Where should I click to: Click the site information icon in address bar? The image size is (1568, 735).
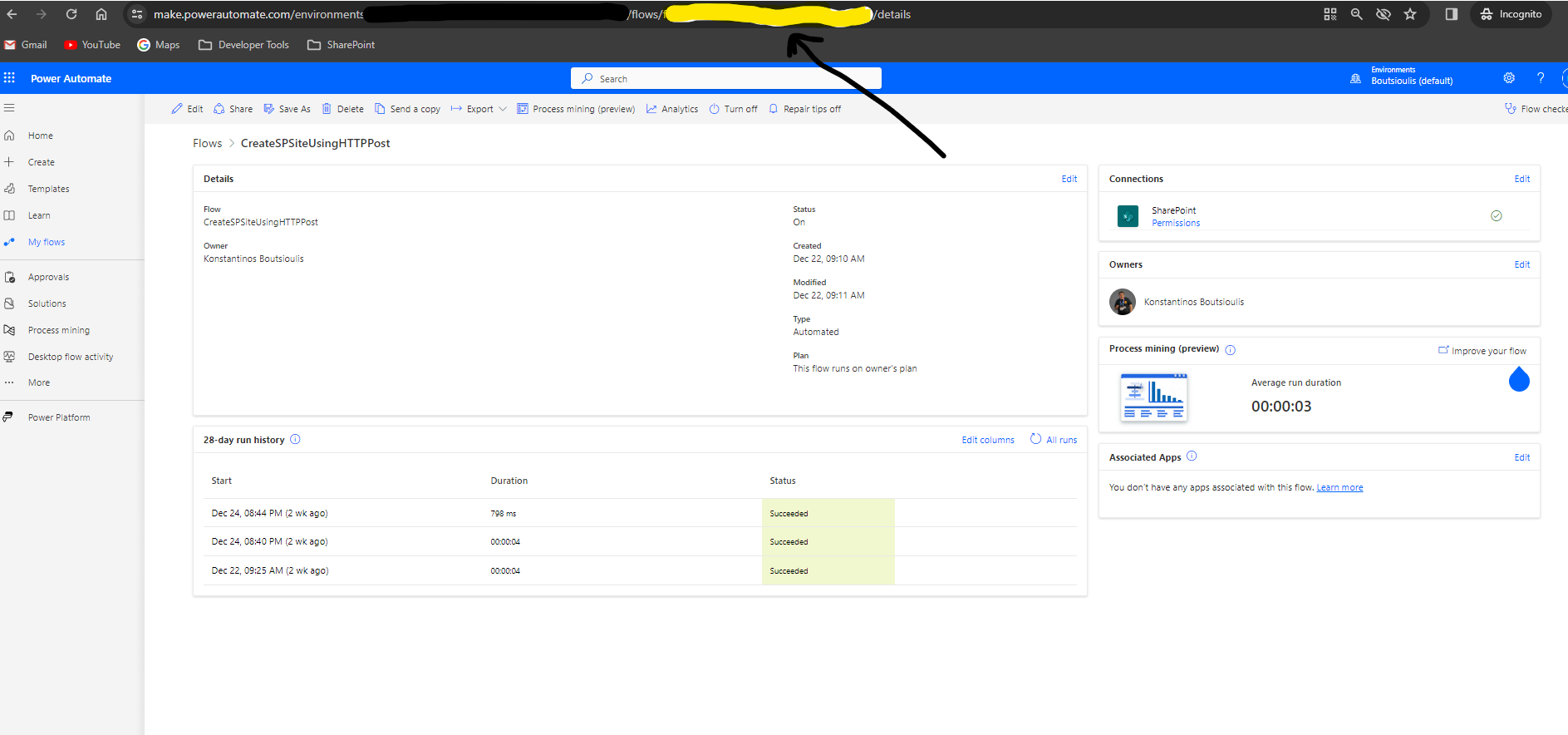pyautogui.click(x=137, y=14)
